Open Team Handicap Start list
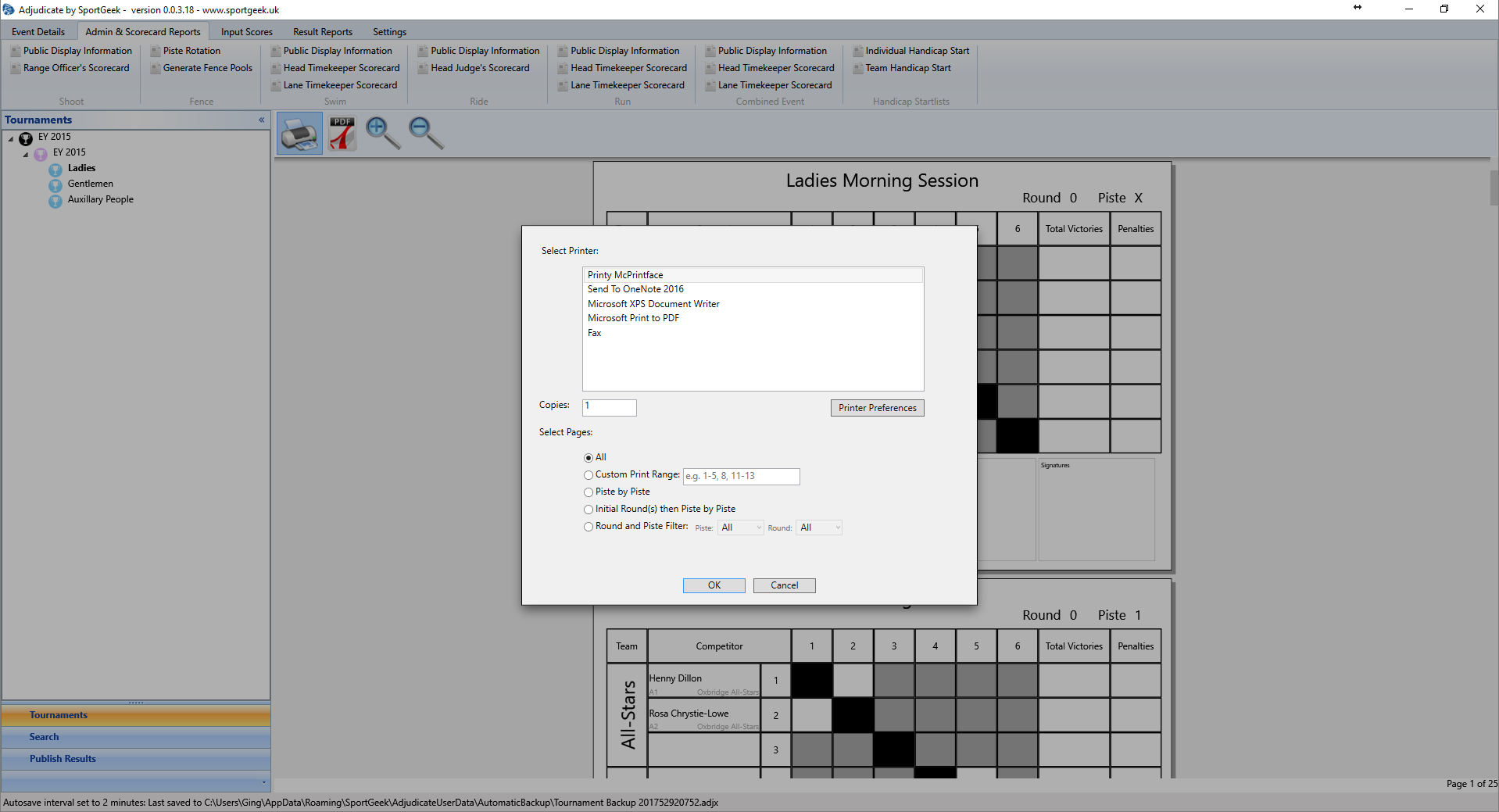Viewport: 1499px width, 812px height. pos(902,68)
